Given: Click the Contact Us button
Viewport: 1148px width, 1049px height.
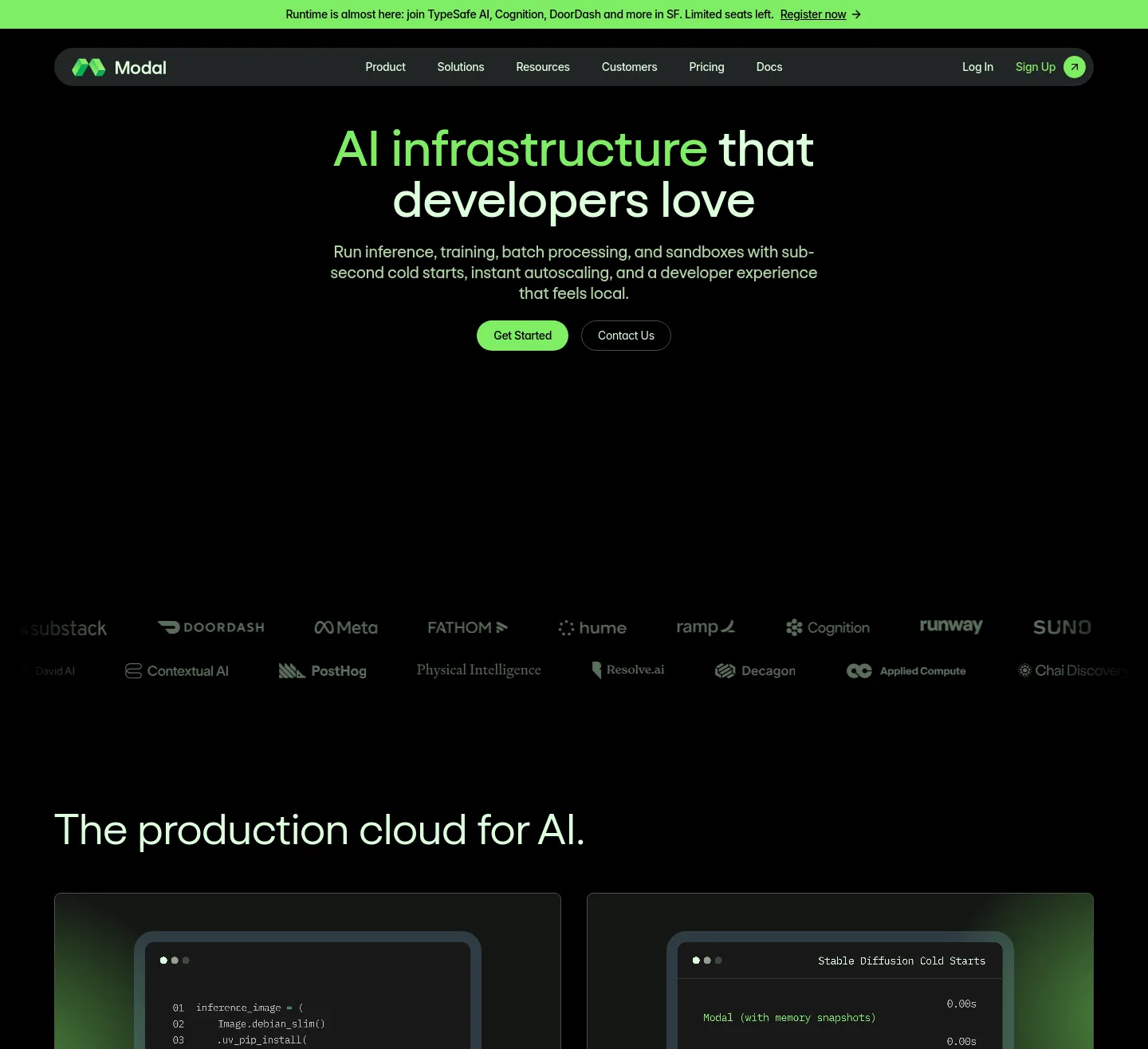Looking at the screenshot, I should pos(626,336).
